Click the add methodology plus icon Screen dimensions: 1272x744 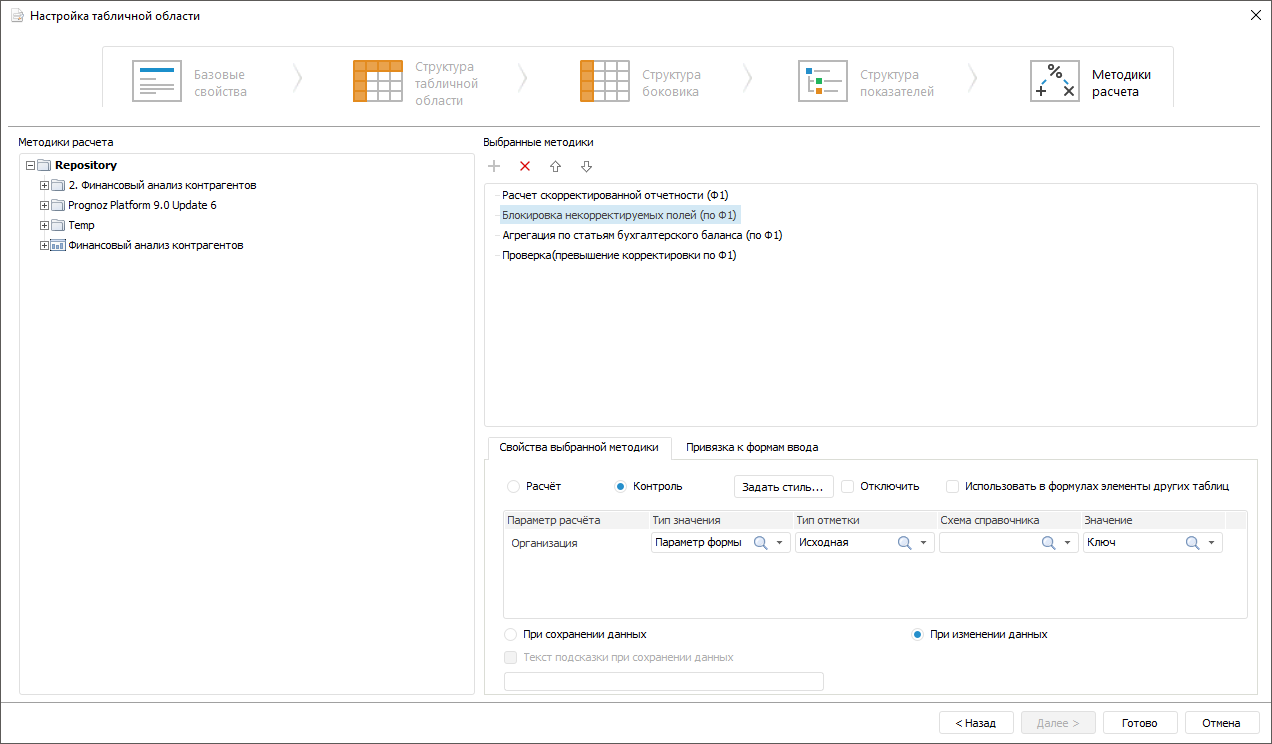click(494, 166)
